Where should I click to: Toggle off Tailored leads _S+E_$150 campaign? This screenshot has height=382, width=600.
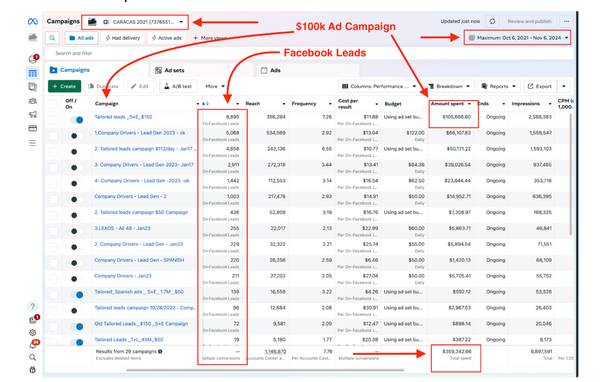click(77, 120)
